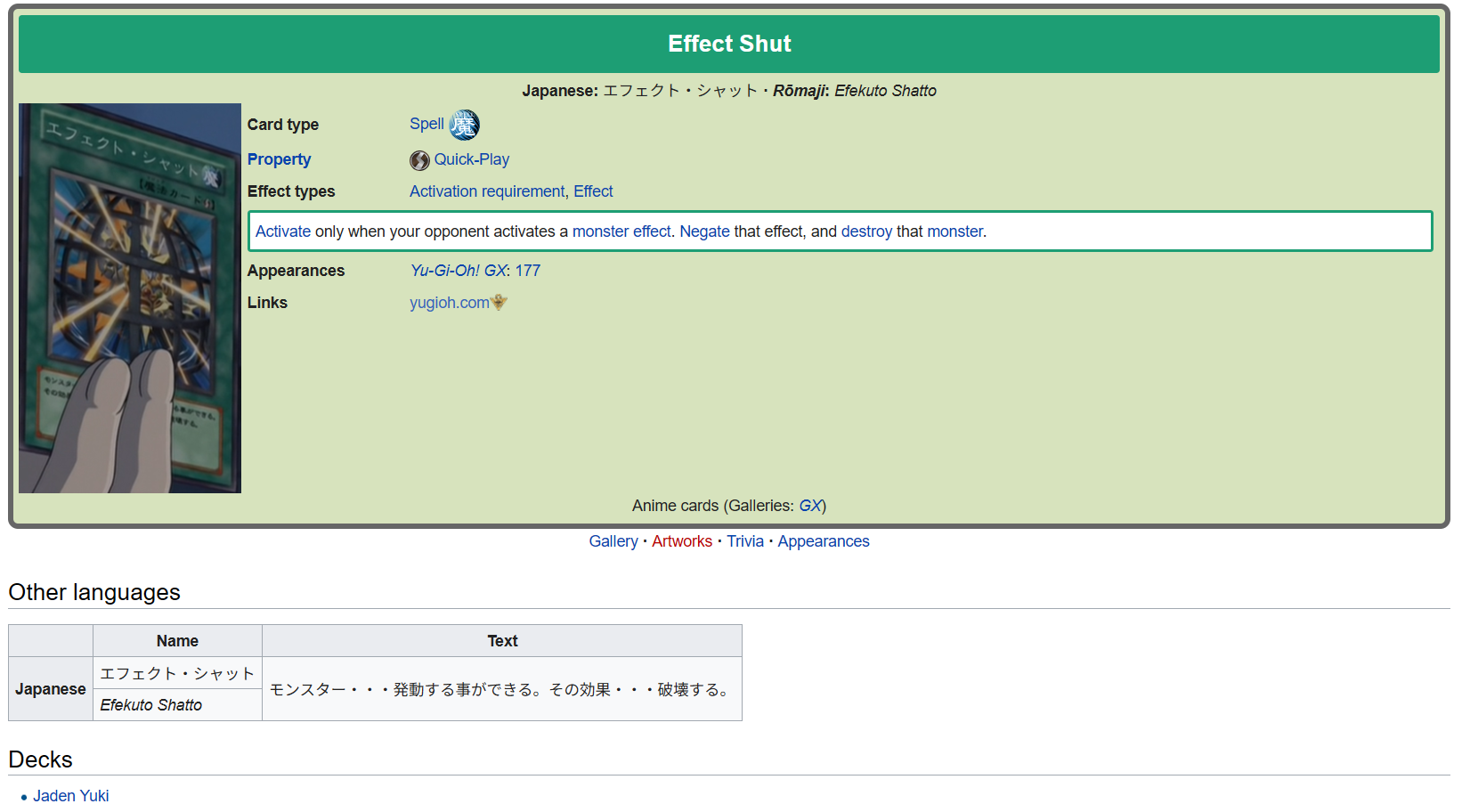Screen dimensions: 1462x812
Task: Click the Japanese name エフェクト・シャット in header
Action: [680, 91]
